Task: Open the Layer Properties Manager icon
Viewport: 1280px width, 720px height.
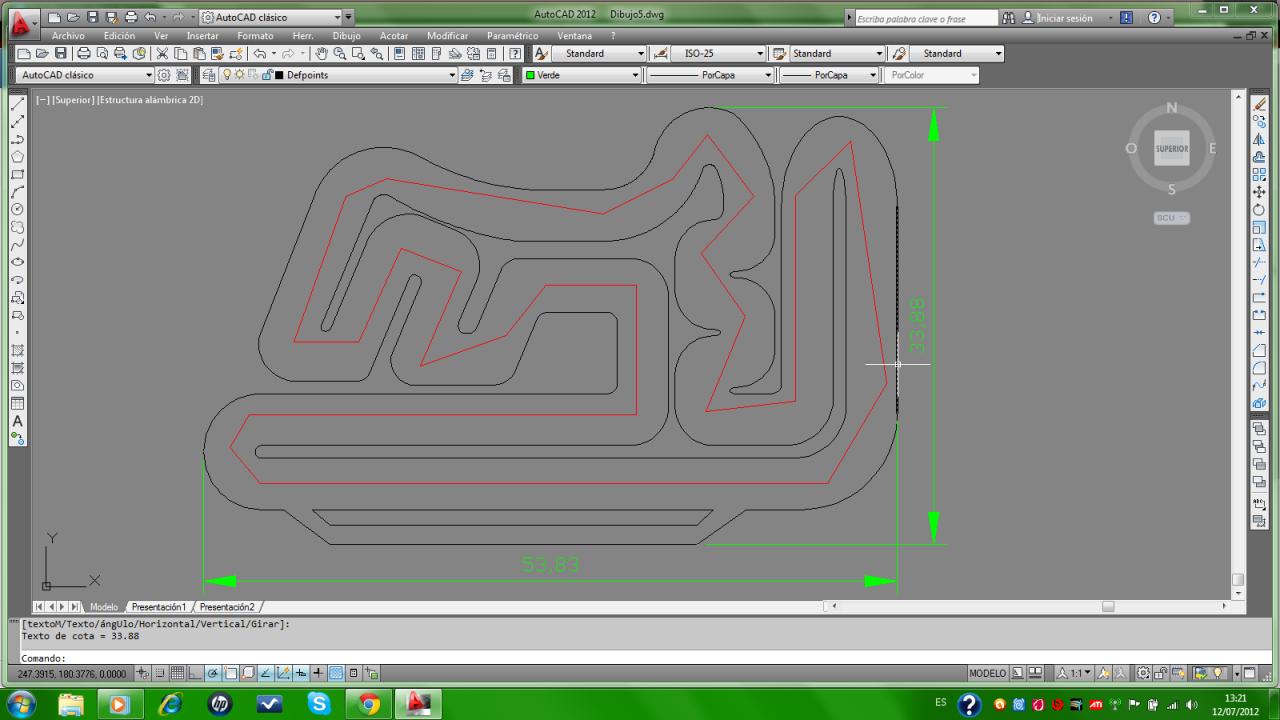Action: click(x=209, y=75)
